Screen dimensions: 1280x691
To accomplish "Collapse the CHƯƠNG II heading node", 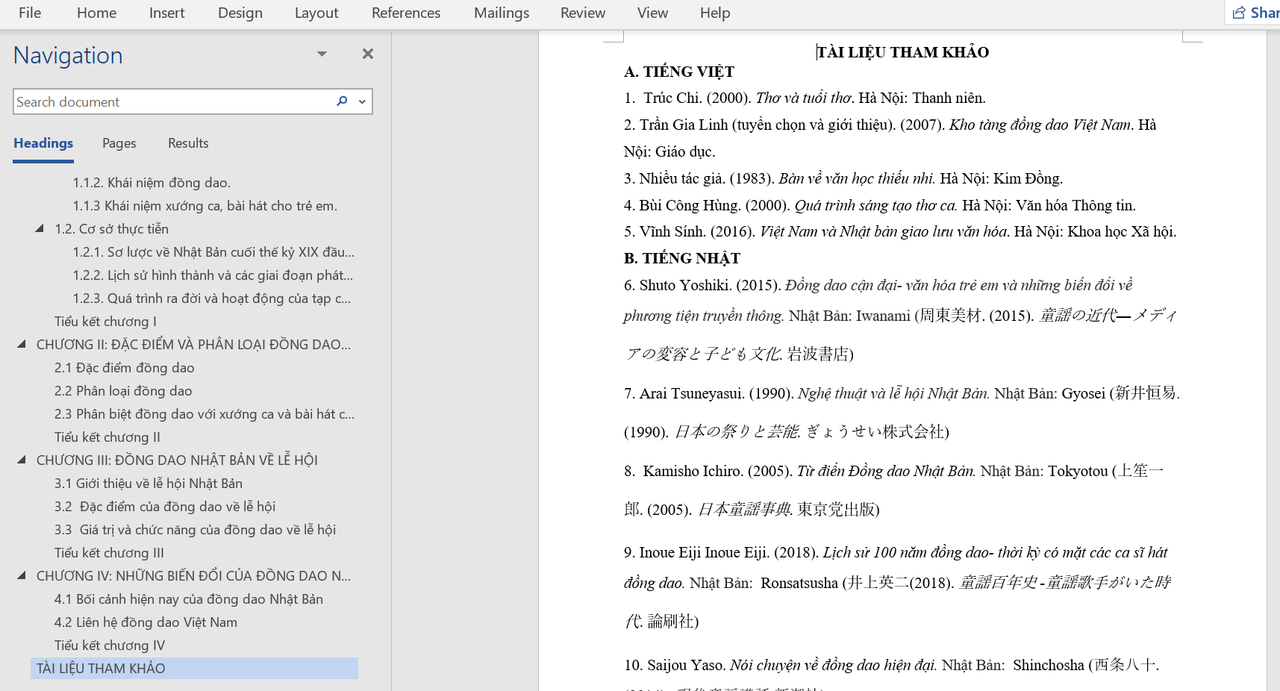I will (22, 344).
